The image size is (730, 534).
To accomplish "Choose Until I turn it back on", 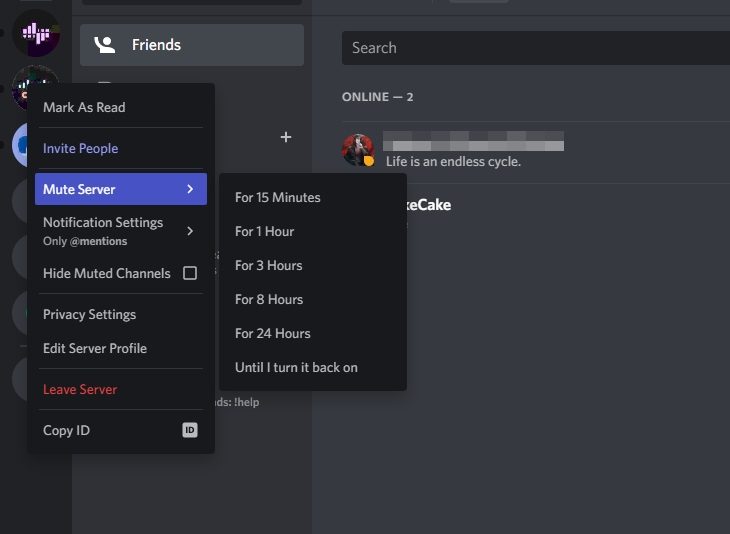I will tap(313, 367).
